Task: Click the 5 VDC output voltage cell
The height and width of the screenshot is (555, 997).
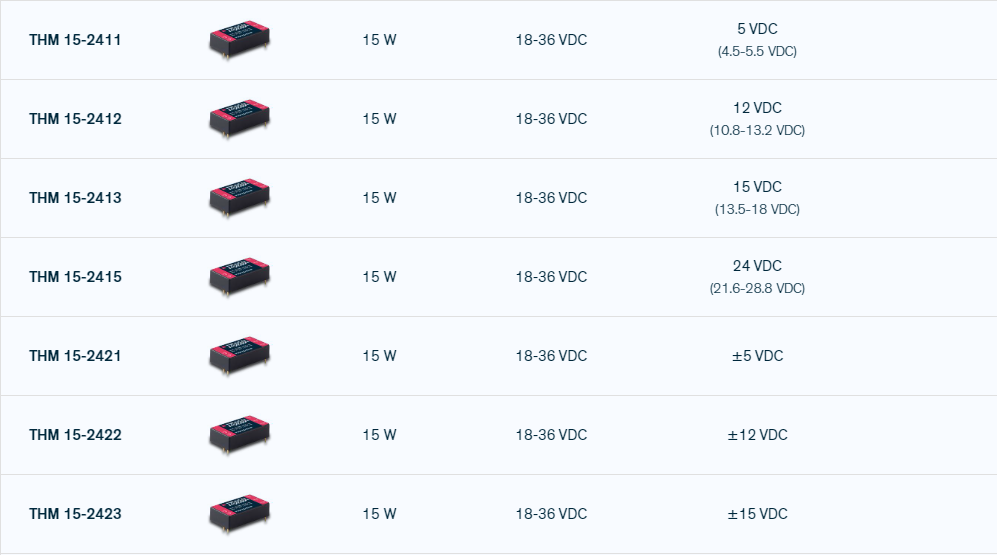Action: [757, 30]
